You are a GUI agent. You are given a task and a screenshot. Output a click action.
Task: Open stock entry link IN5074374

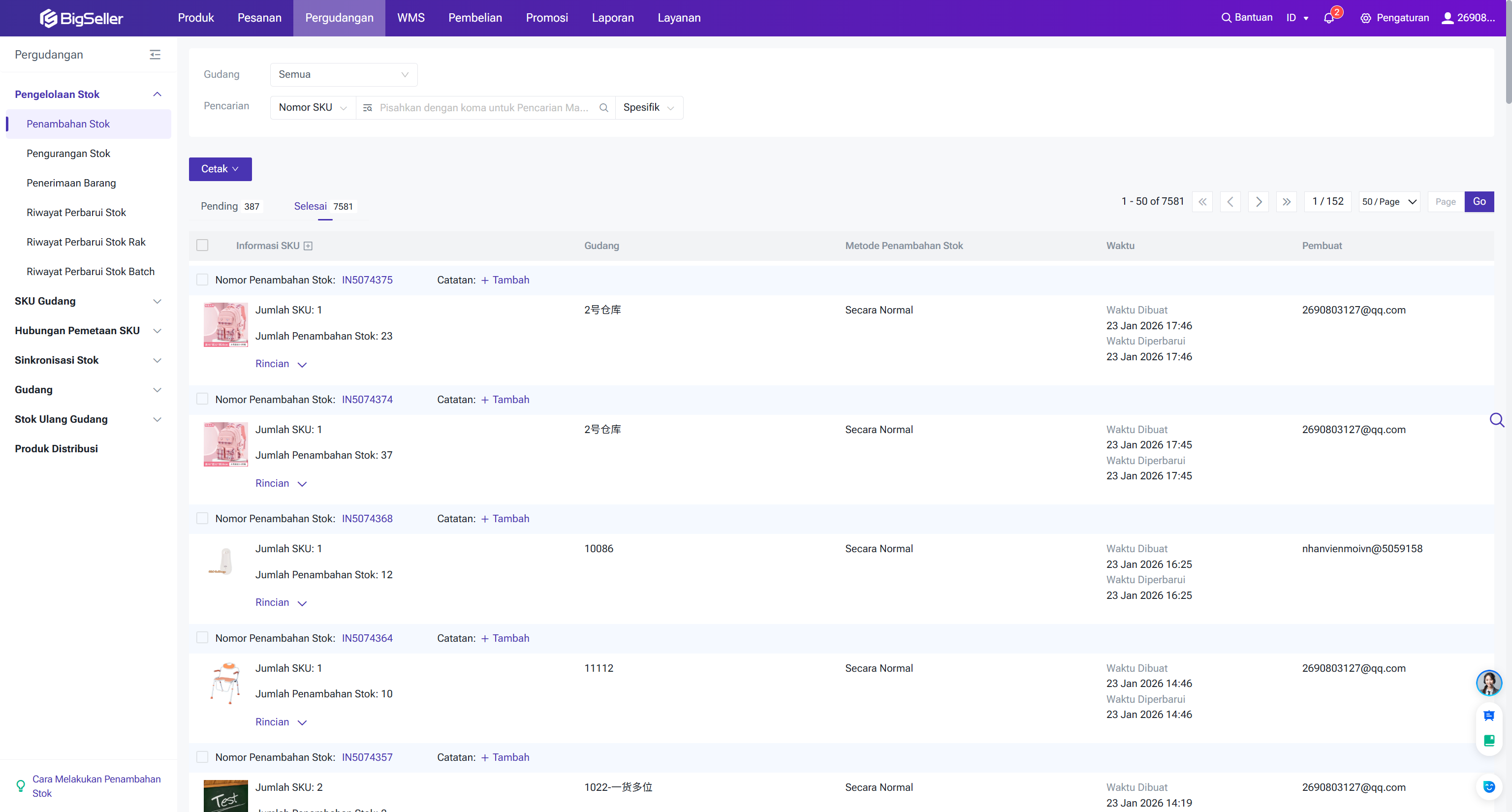[x=367, y=400]
